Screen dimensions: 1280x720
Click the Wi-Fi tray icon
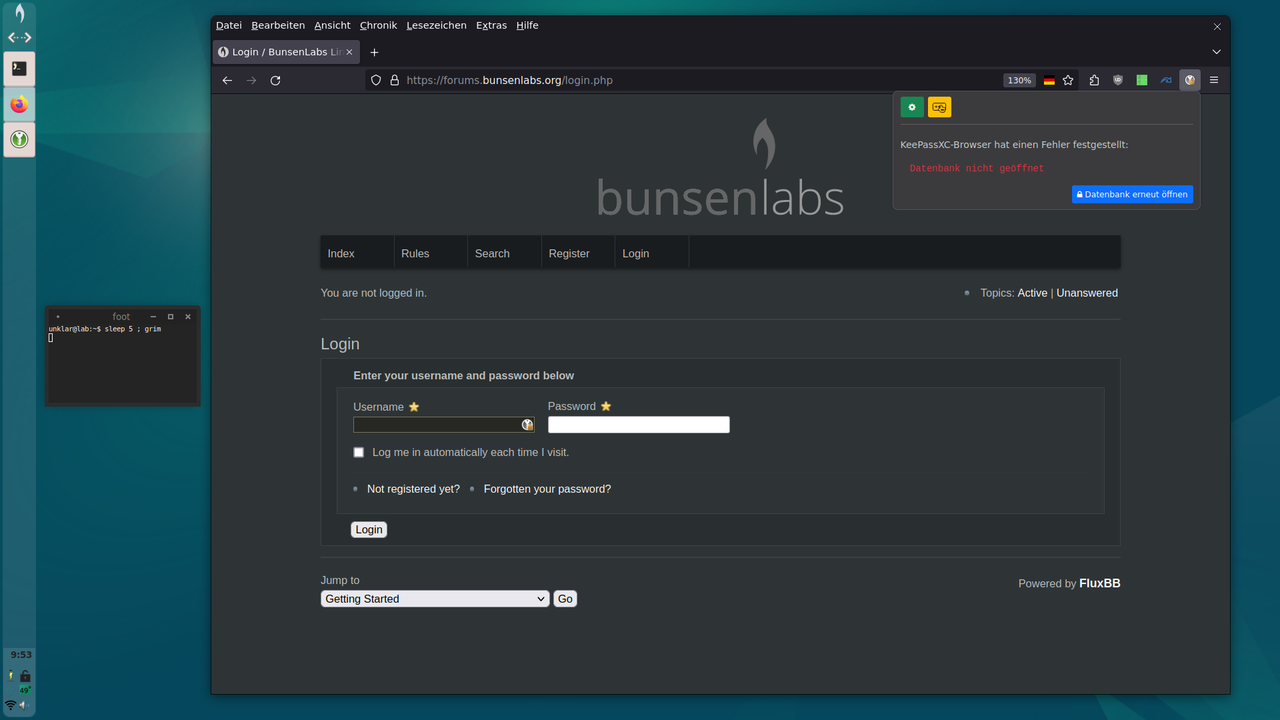pyautogui.click(x=10, y=705)
